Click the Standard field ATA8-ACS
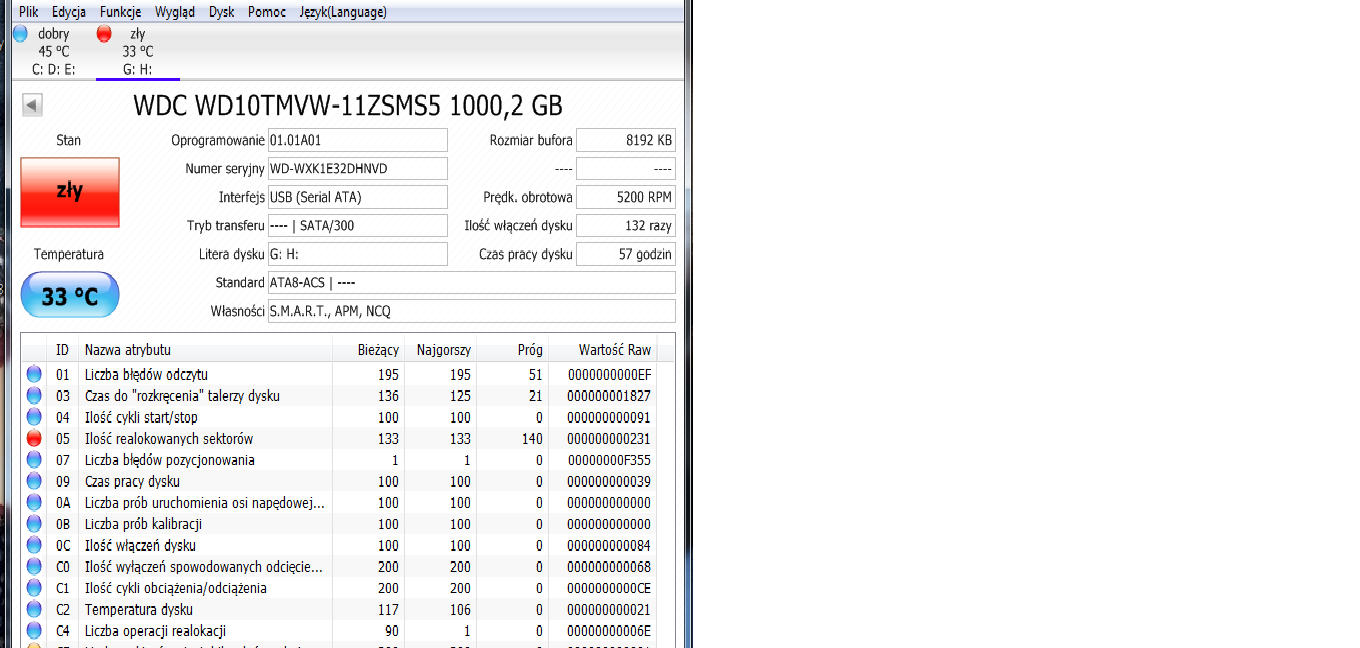This screenshot has width=1360, height=648. pos(471,283)
